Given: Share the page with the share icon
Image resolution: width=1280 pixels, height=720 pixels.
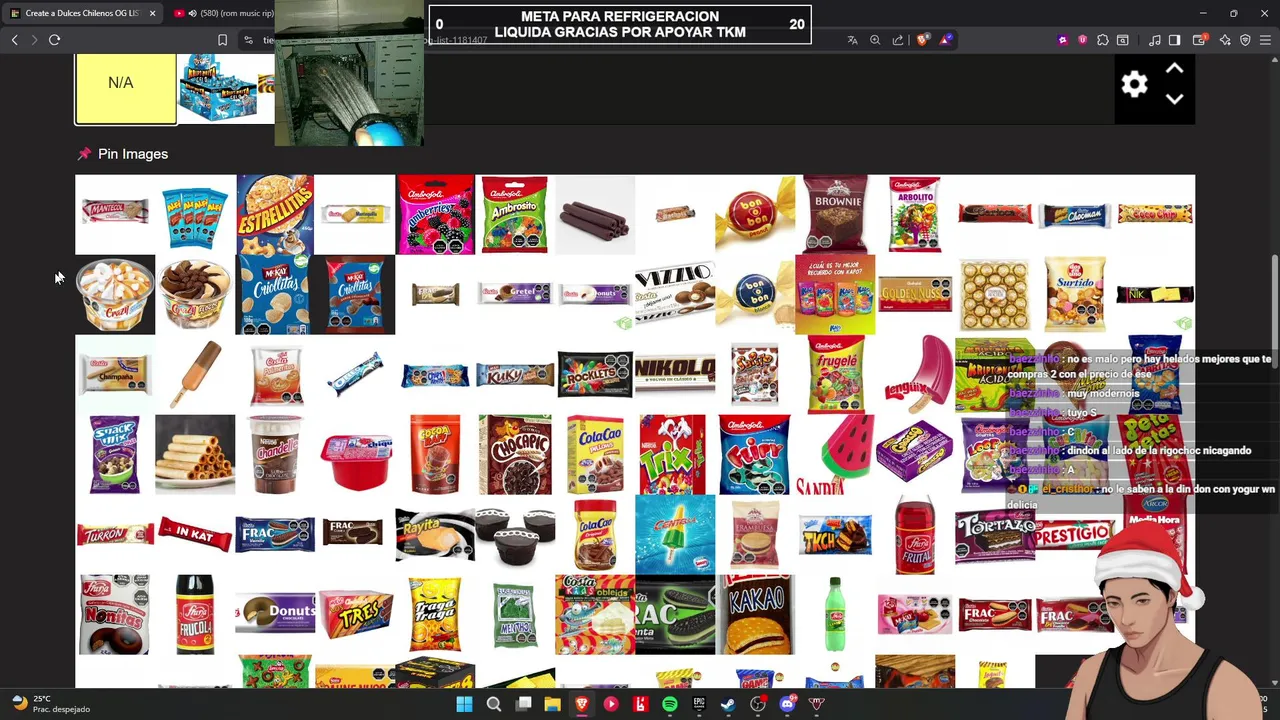Looking at the screenshot, I should click(x=898, y=40).
